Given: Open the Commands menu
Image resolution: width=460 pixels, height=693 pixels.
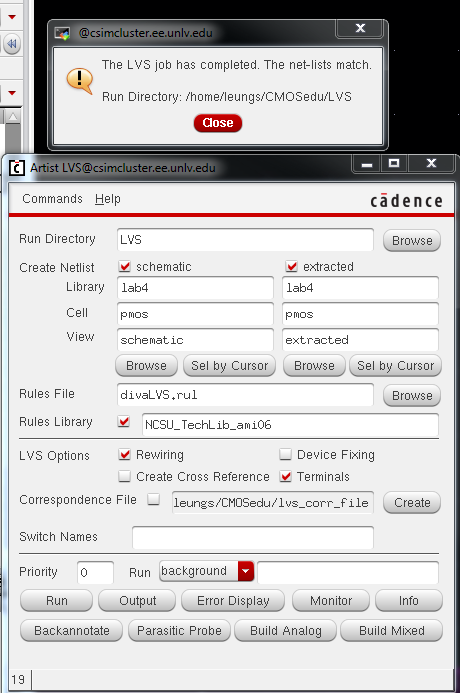Looking at the screenshot, I should pos(52,199).
